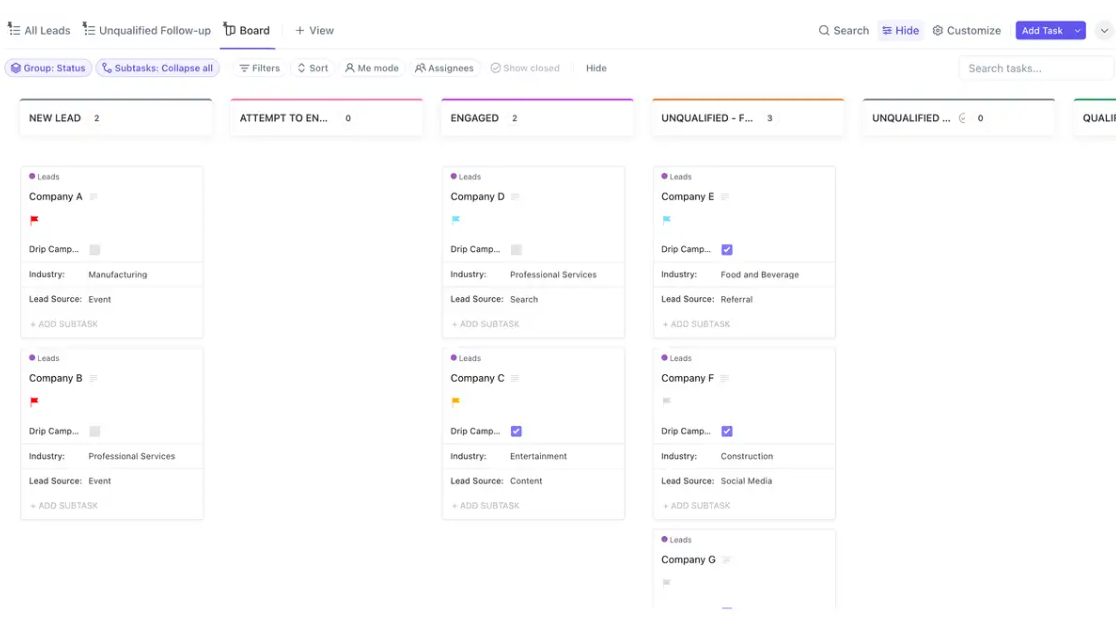The image size is (1116, 619).
Task: Check Drip Campaign box for Company B
Action: [95, 431]
